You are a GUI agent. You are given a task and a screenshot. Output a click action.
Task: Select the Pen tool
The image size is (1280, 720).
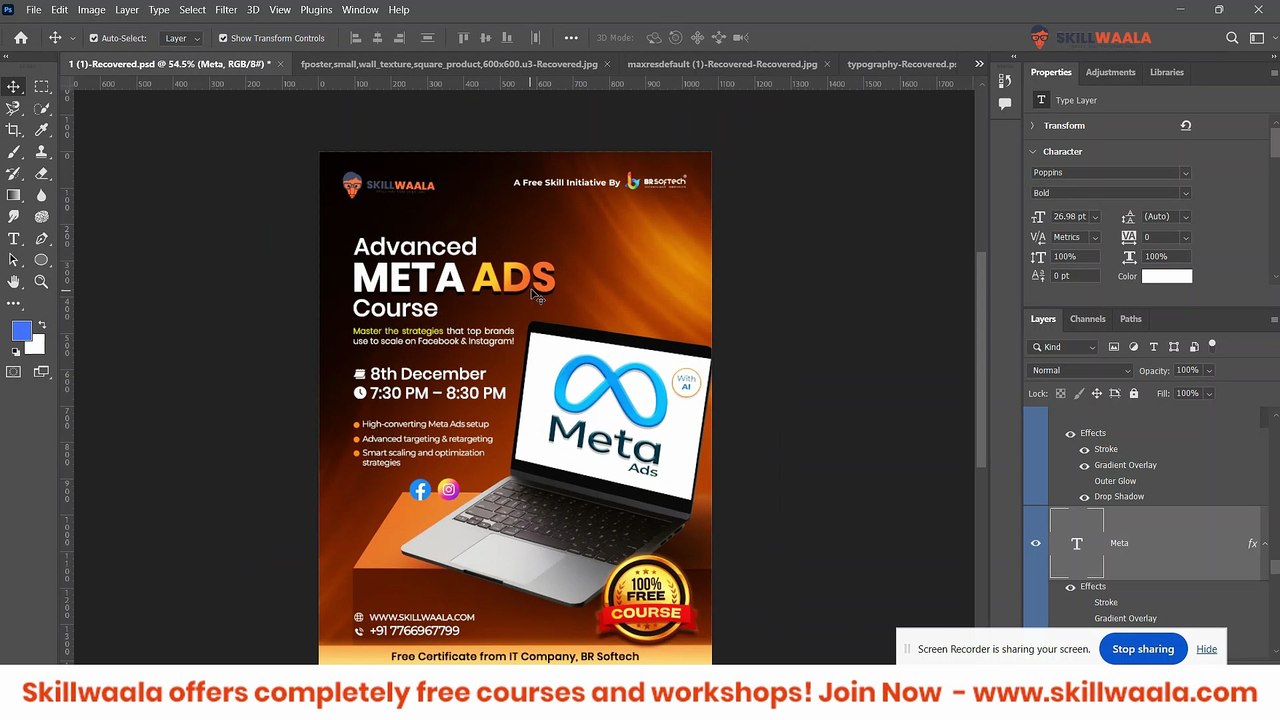click(x=41, y=239)
